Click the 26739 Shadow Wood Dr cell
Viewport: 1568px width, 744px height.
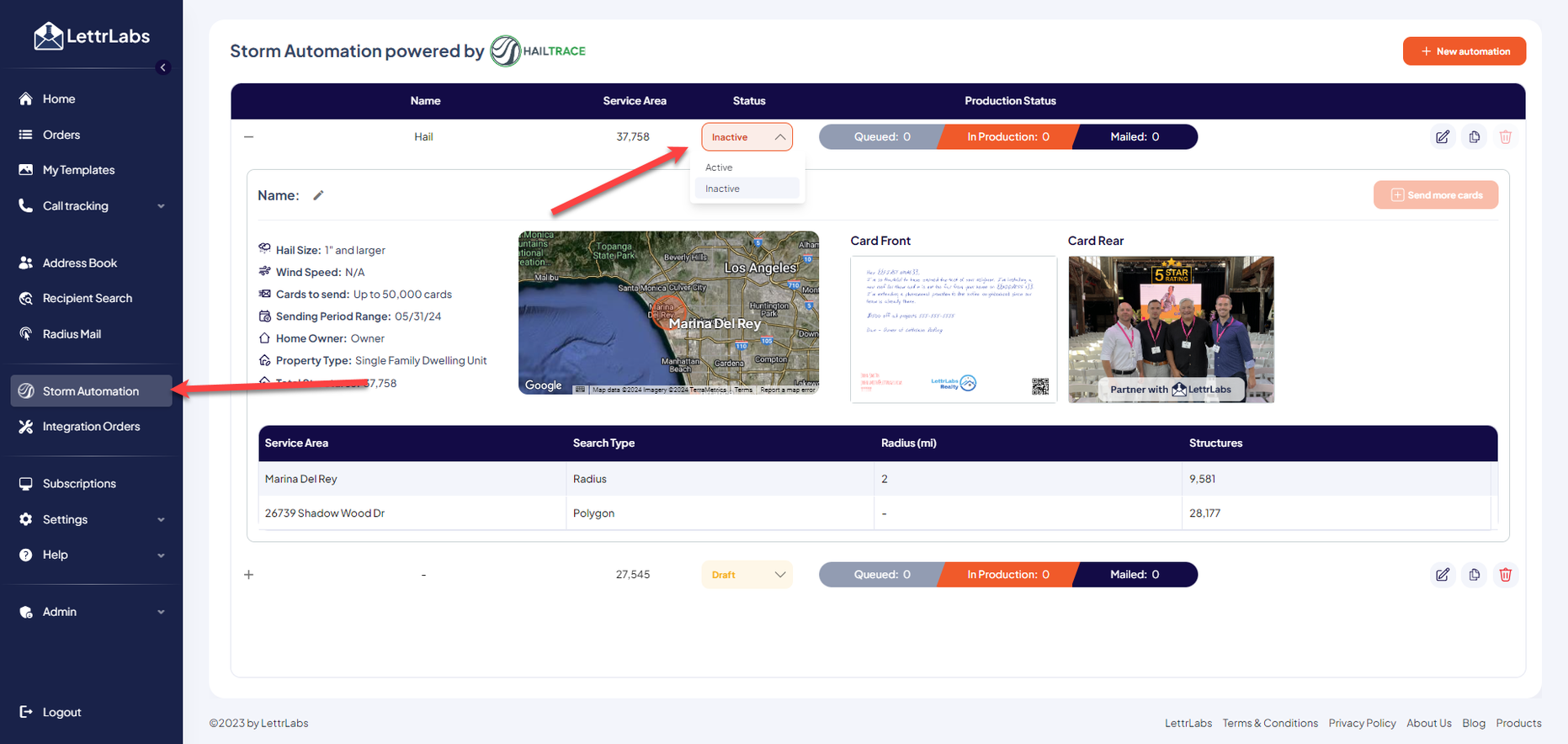pos(412,513)
